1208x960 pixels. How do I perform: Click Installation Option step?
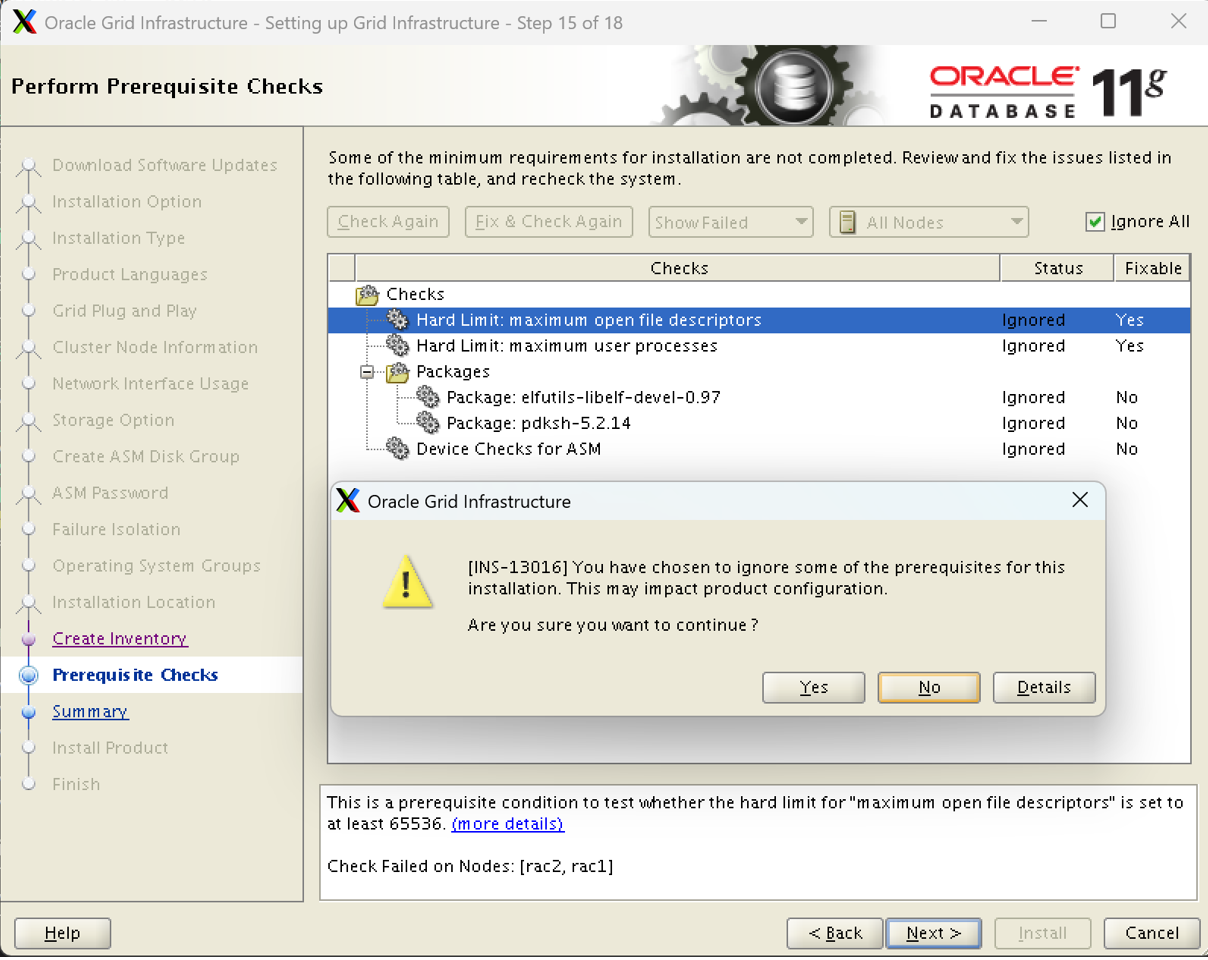(x=127, y=202)
